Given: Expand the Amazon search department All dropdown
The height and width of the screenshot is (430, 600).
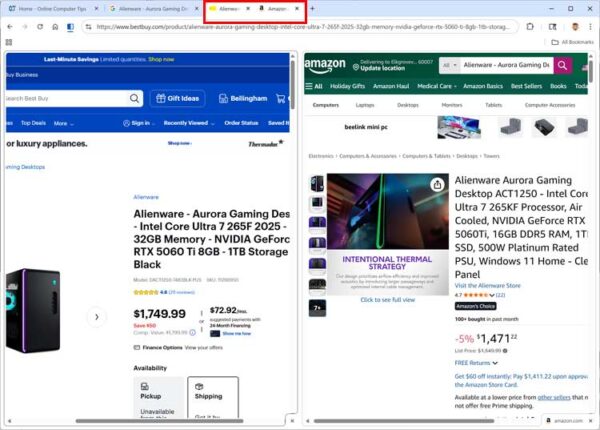Looking at the screenshot, I should [450, 65].
